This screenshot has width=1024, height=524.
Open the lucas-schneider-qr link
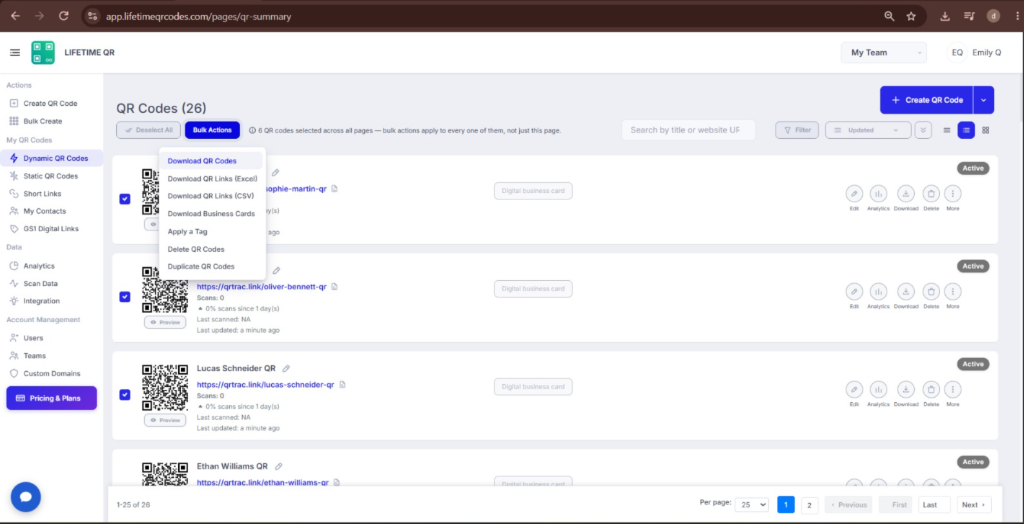[x=265, y=385]
